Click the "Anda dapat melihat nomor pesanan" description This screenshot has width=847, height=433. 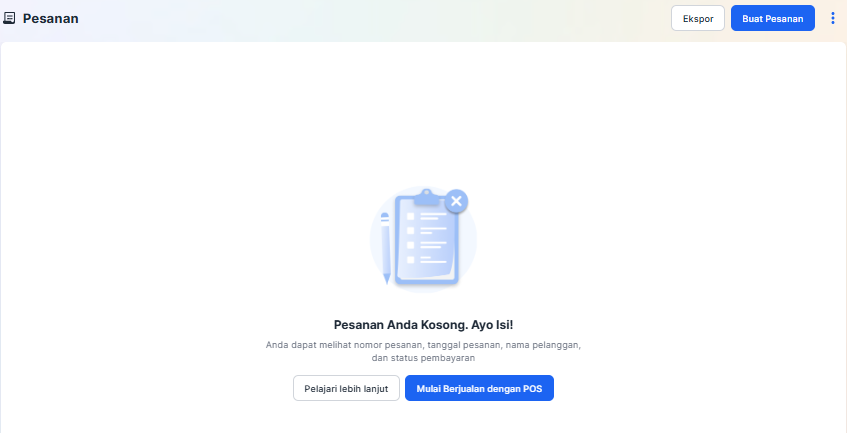pos(423,344)
